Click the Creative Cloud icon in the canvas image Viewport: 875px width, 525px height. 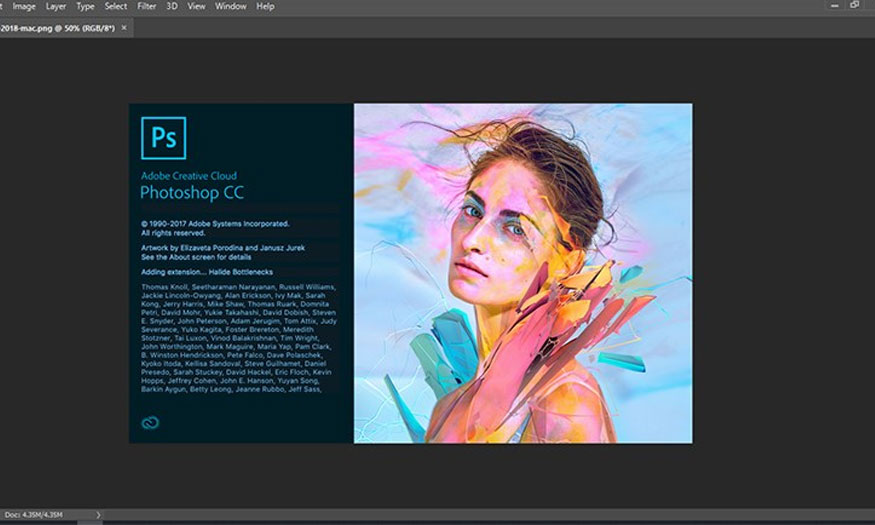(x=150, y=423)
